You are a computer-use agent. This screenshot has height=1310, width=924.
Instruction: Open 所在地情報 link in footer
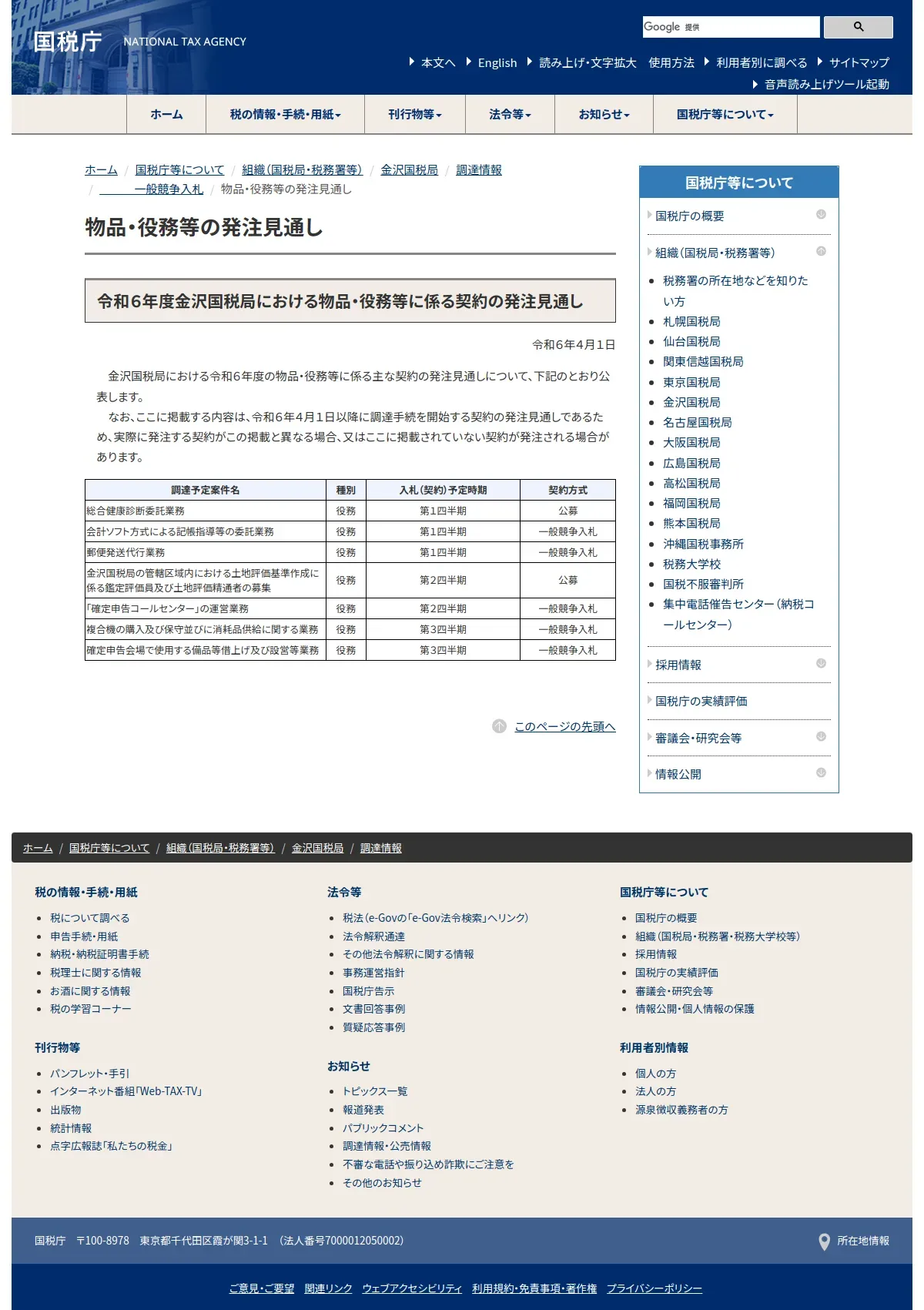click(863, 1241)
